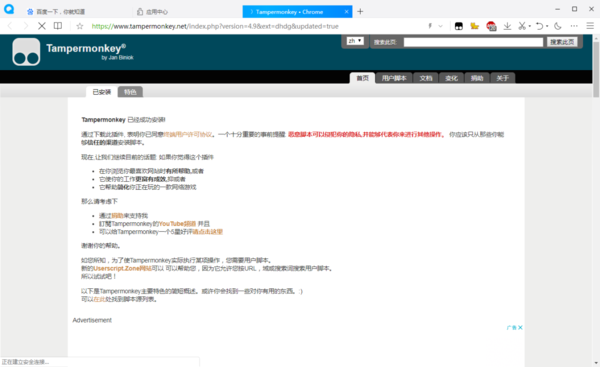Toggle night mode moon icon
The image size is (600, 367).
point(558,26)
